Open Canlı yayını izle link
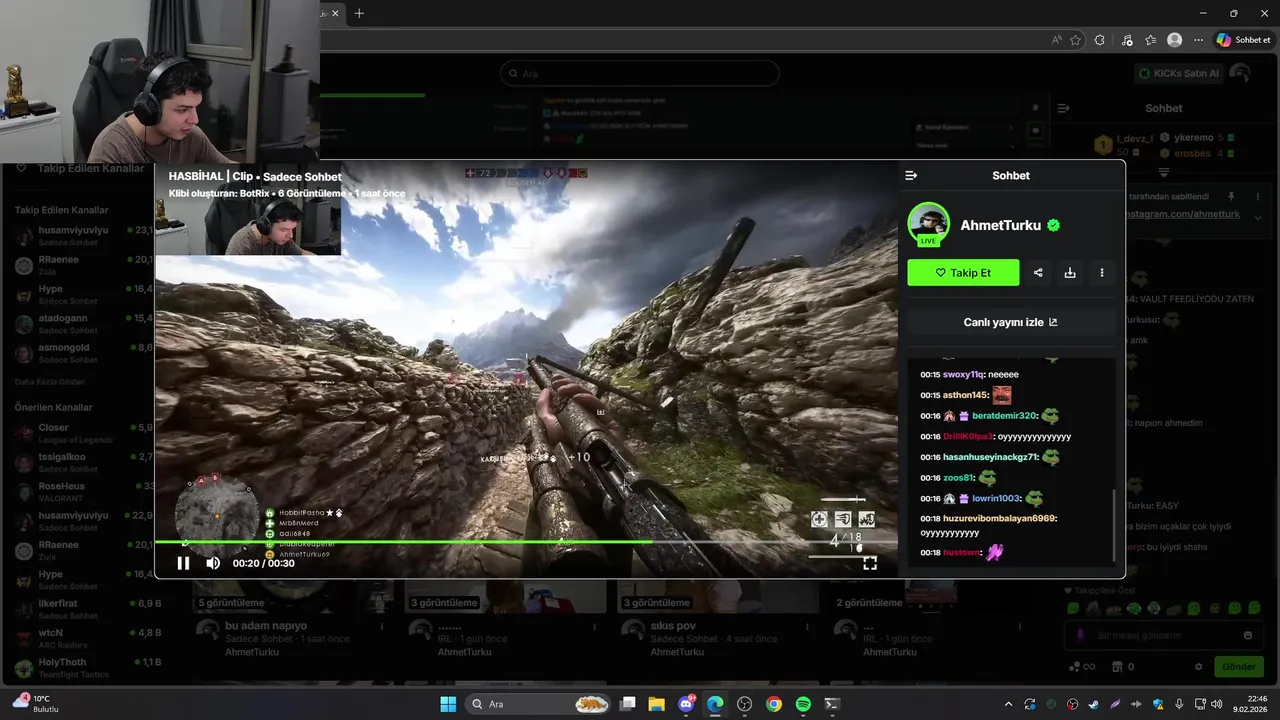1280x720 pixels. (x=1010, y=322)
